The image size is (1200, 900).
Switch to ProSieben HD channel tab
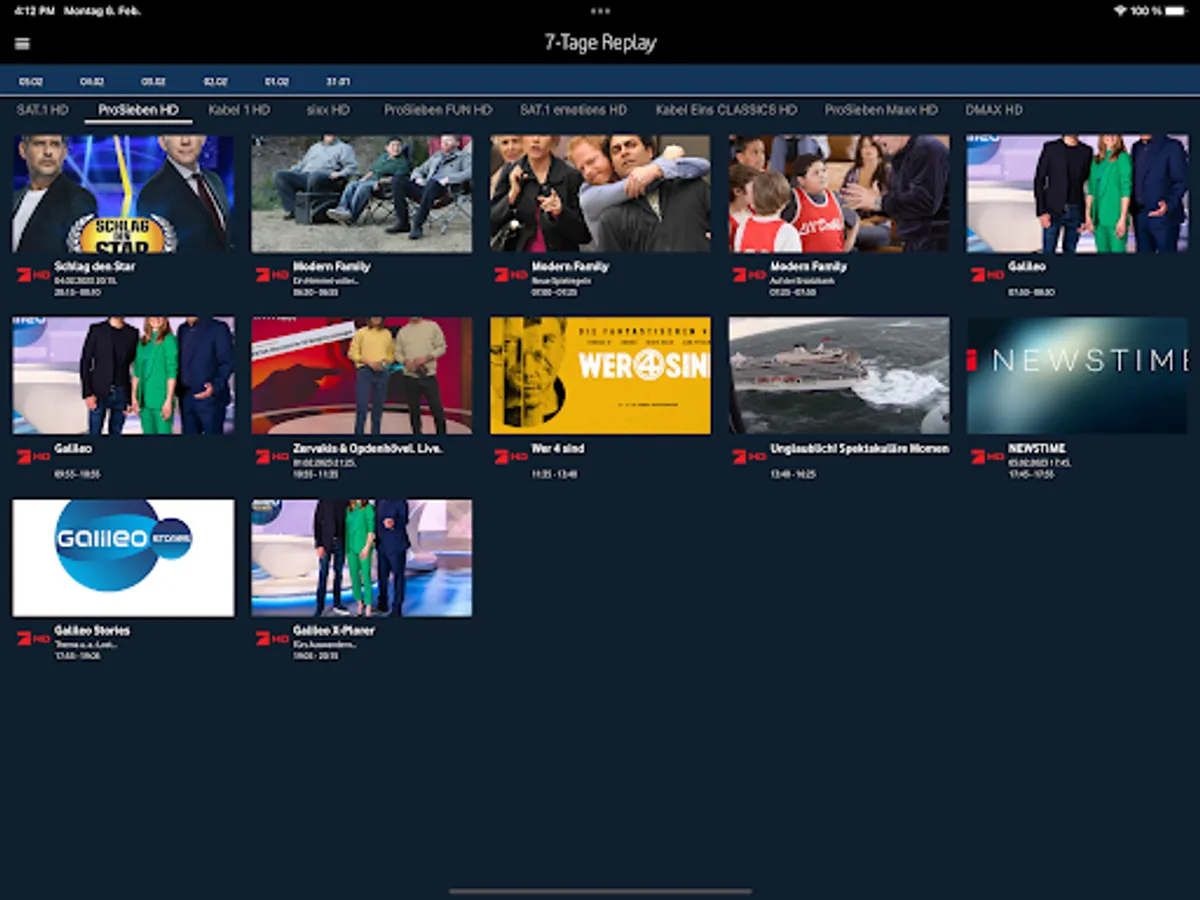(138, 110)
